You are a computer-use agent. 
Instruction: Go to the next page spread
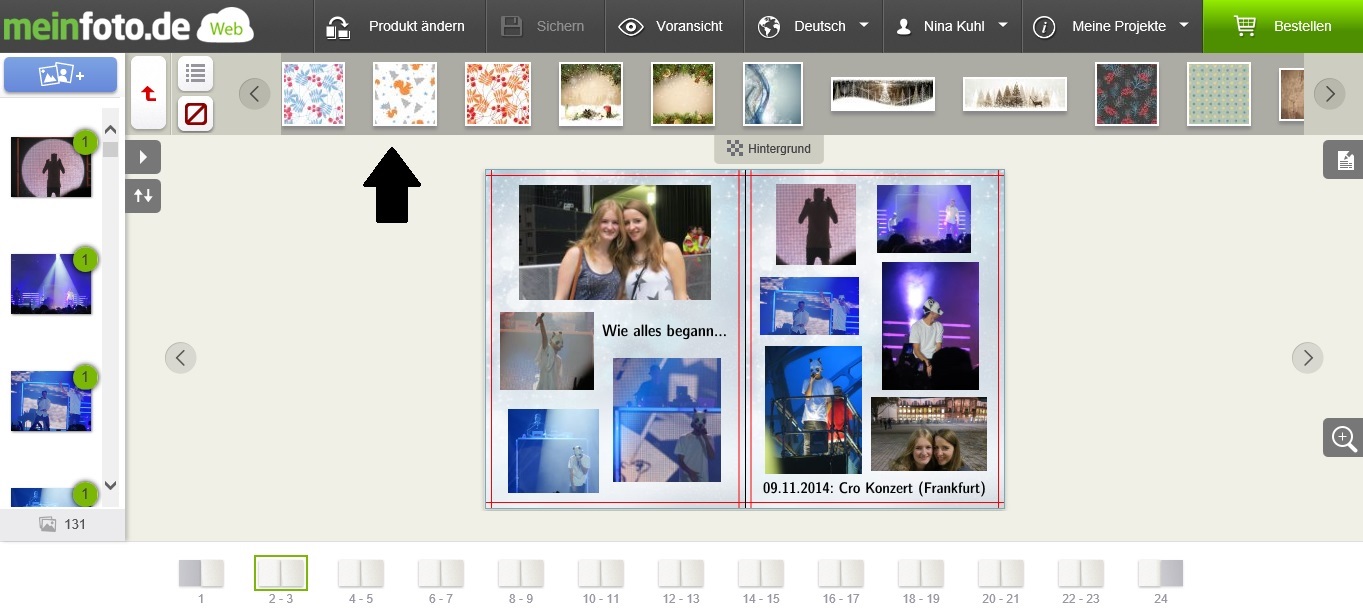1307,357
